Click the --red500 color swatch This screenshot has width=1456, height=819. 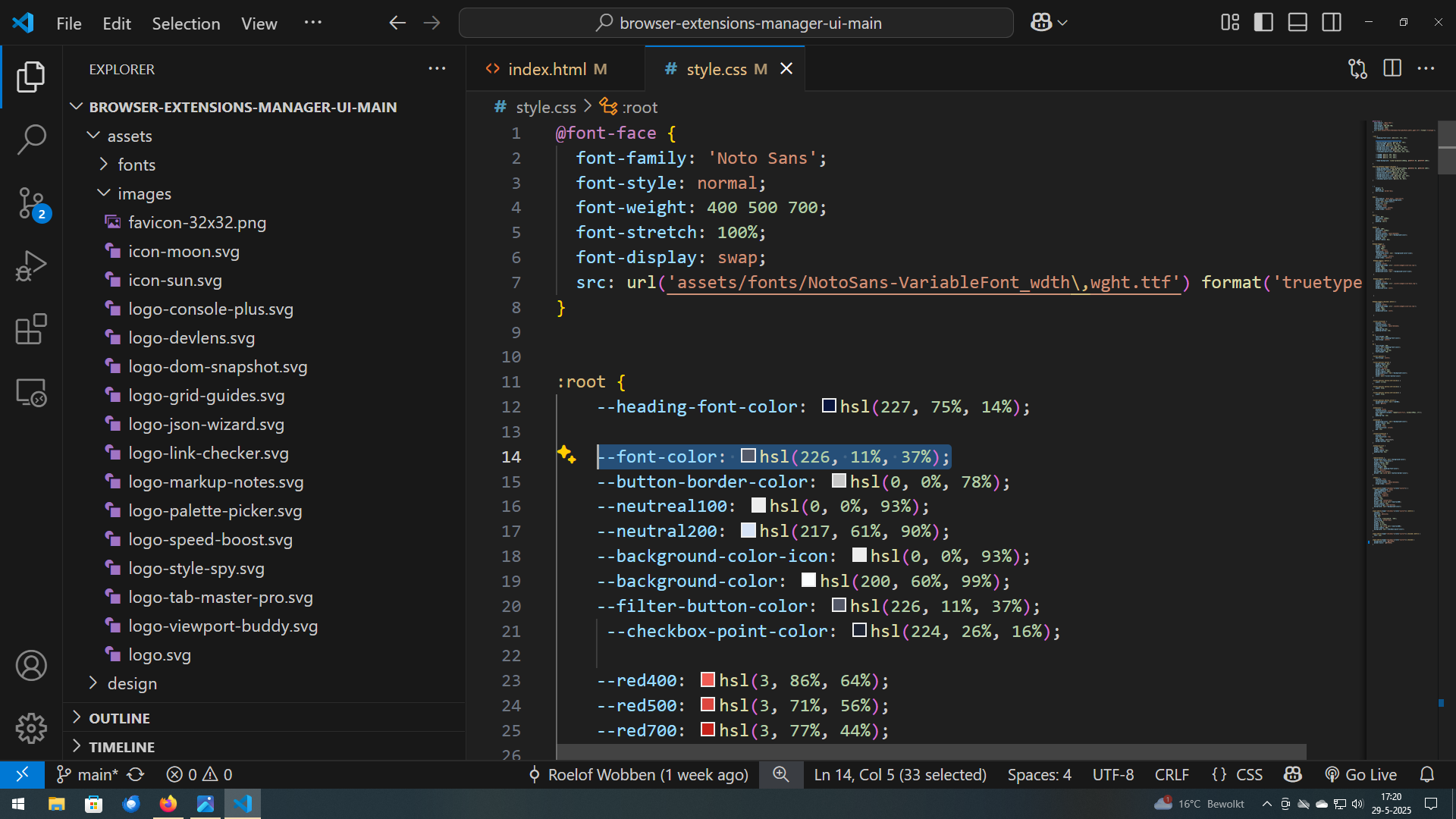pos(708,704)
